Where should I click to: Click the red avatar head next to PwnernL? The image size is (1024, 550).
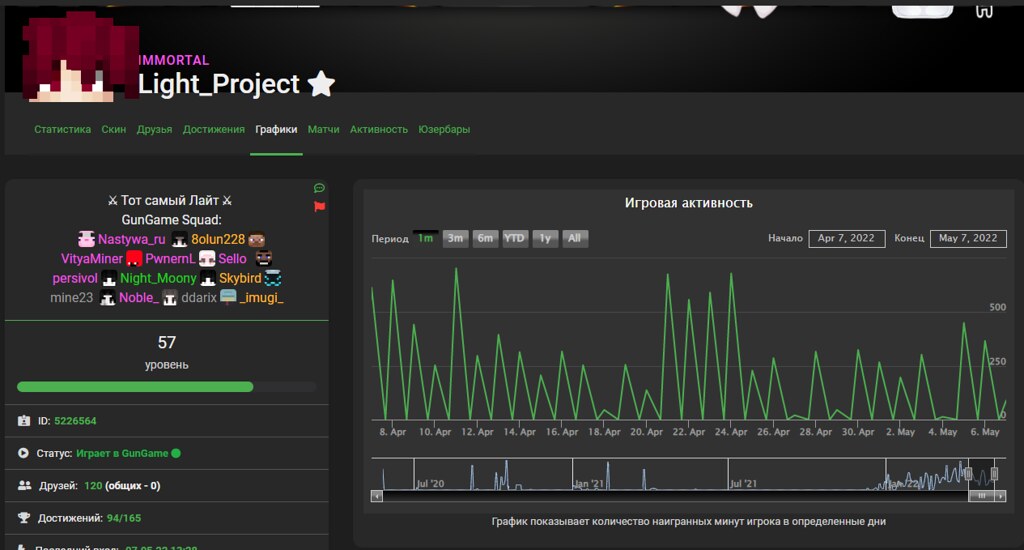134,259
